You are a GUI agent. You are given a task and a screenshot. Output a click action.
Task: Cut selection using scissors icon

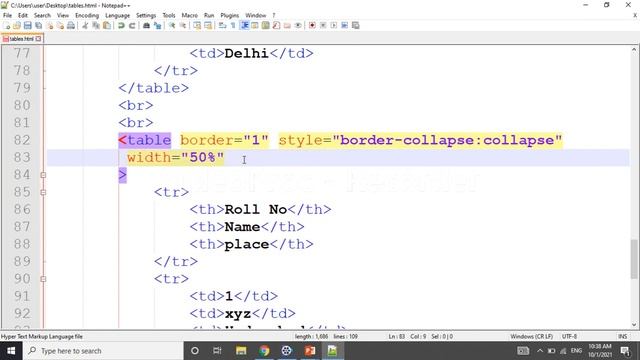pos(85,26)
